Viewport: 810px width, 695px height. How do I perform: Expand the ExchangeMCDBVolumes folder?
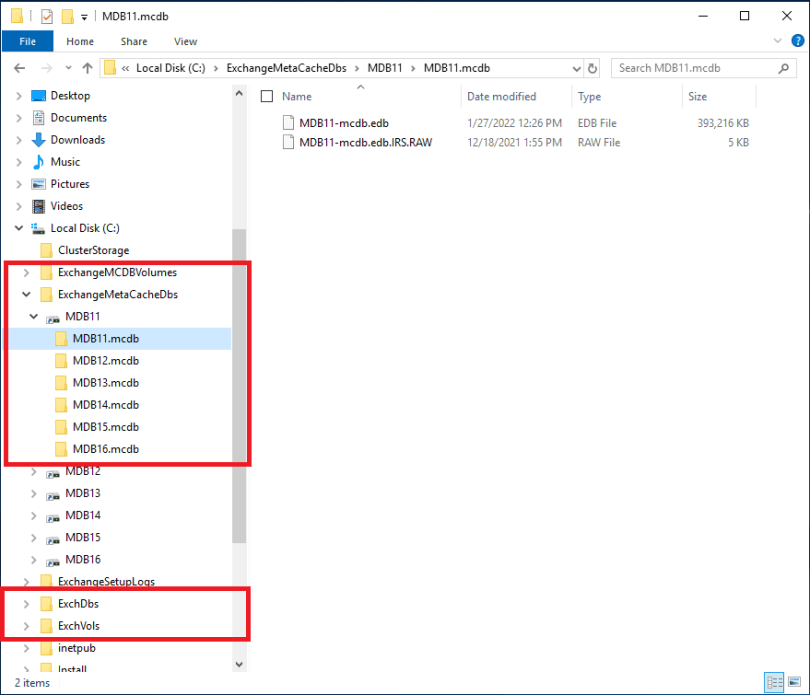(26, 273)
